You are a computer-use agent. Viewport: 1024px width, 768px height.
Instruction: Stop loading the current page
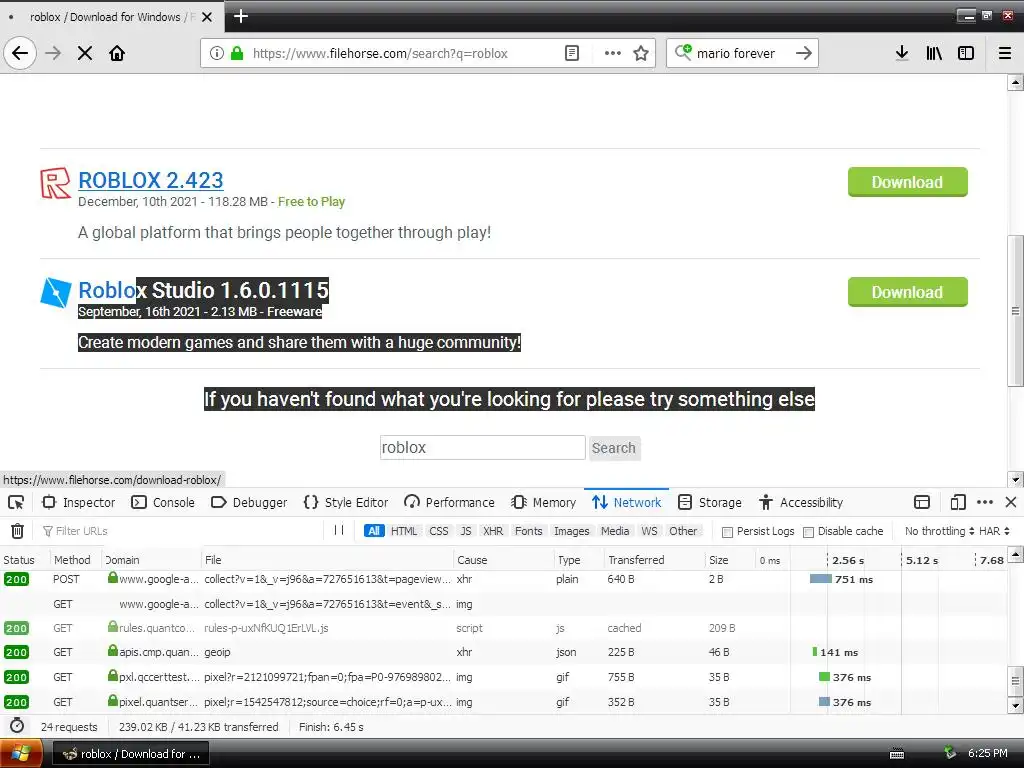pos(85,53)
